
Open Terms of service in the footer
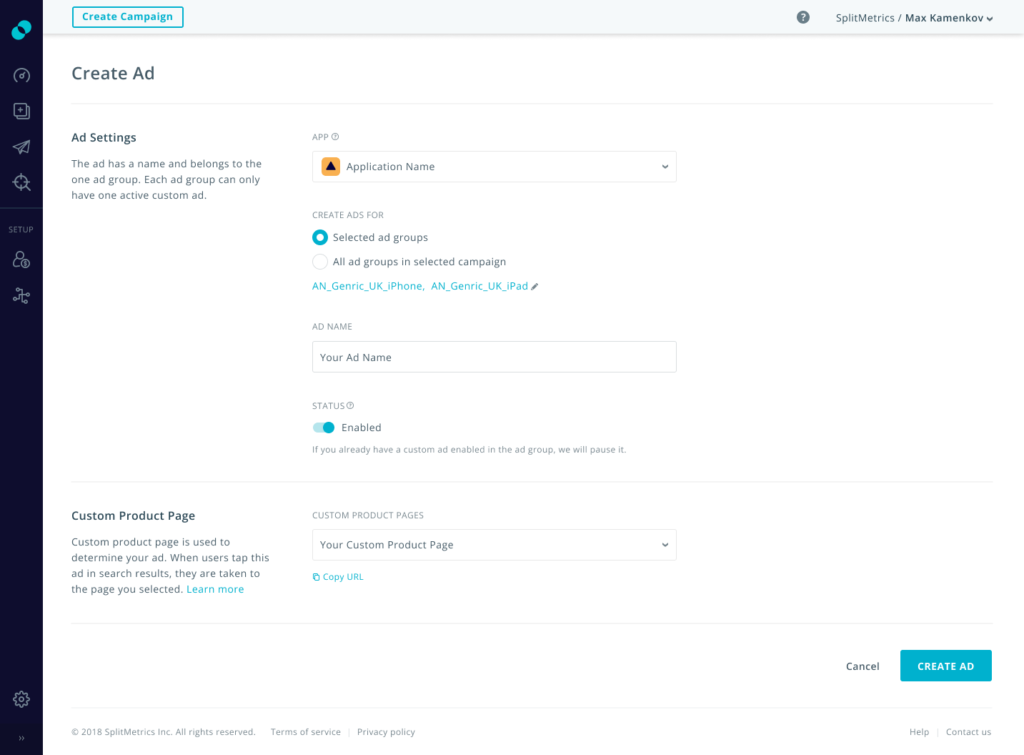click(305, 731)
